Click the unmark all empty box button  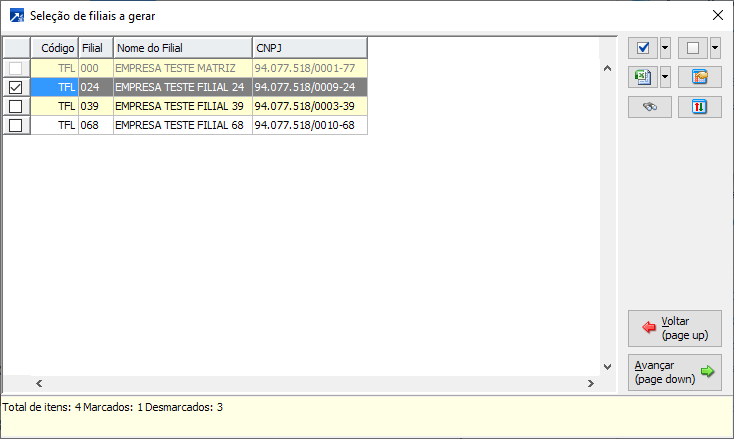coord(693,48)
